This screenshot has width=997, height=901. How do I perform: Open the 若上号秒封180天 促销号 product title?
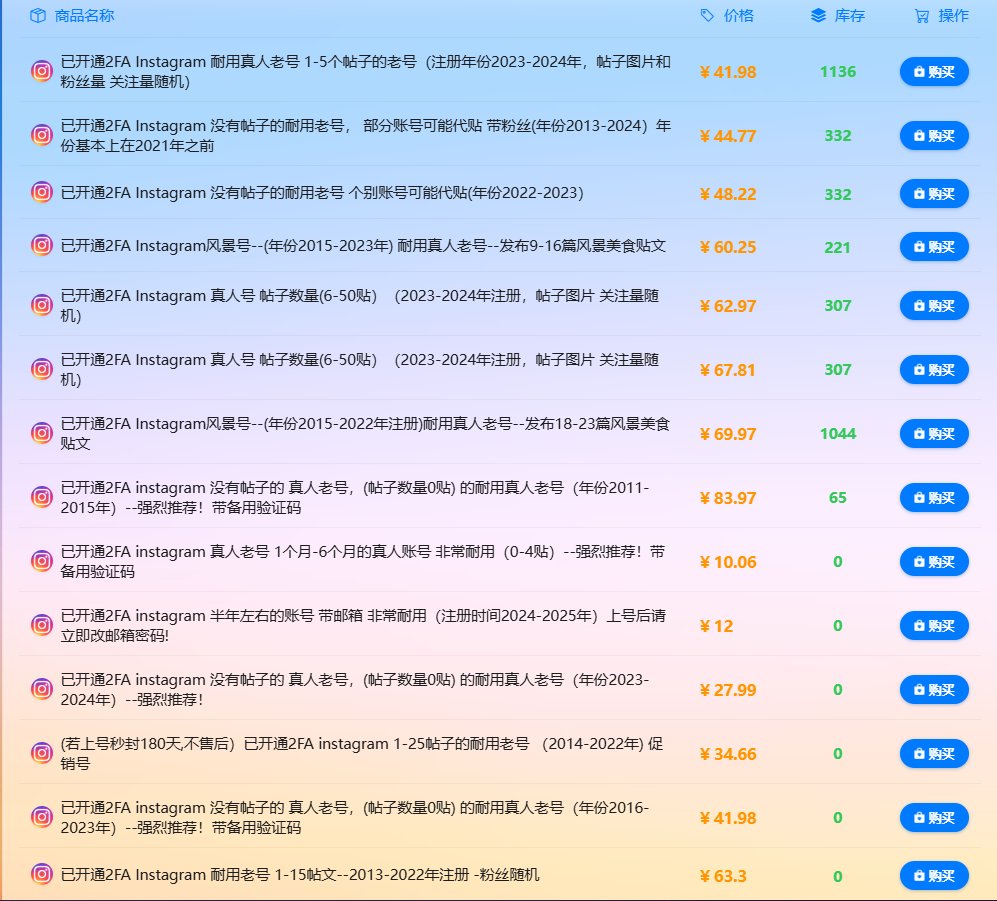click(361, 753)
